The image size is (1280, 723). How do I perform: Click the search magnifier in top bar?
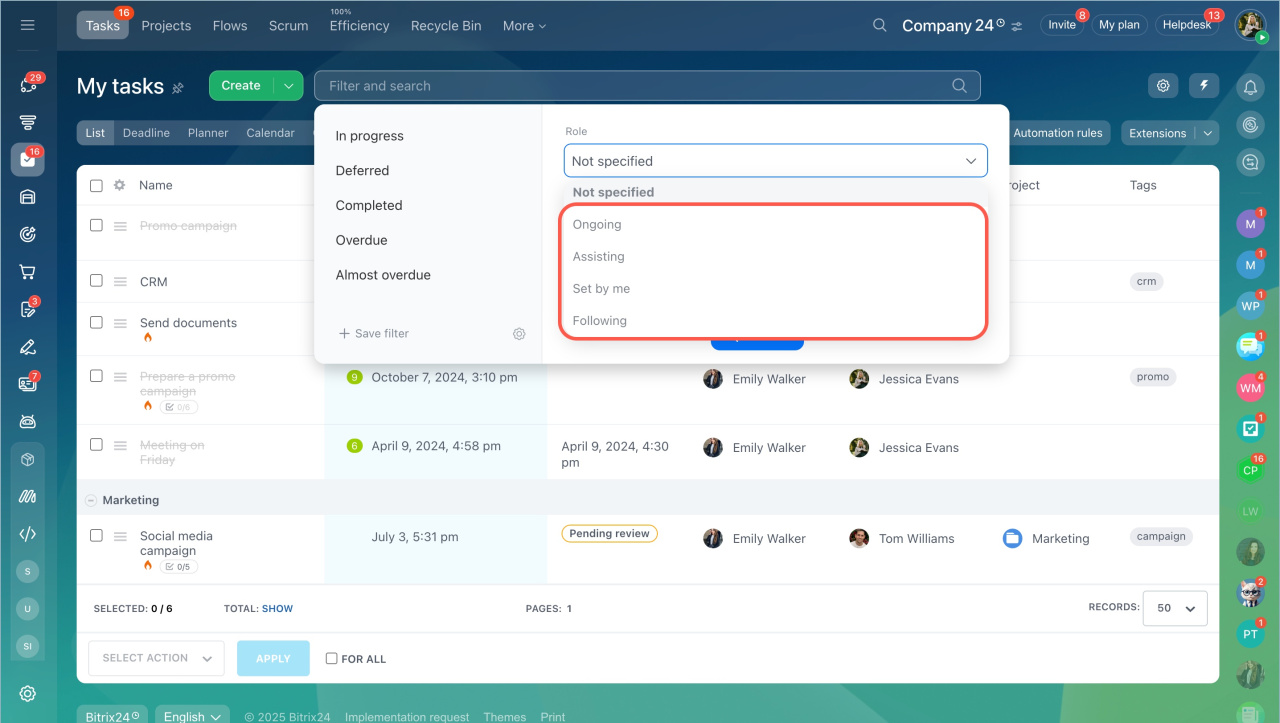coord(879,25)
